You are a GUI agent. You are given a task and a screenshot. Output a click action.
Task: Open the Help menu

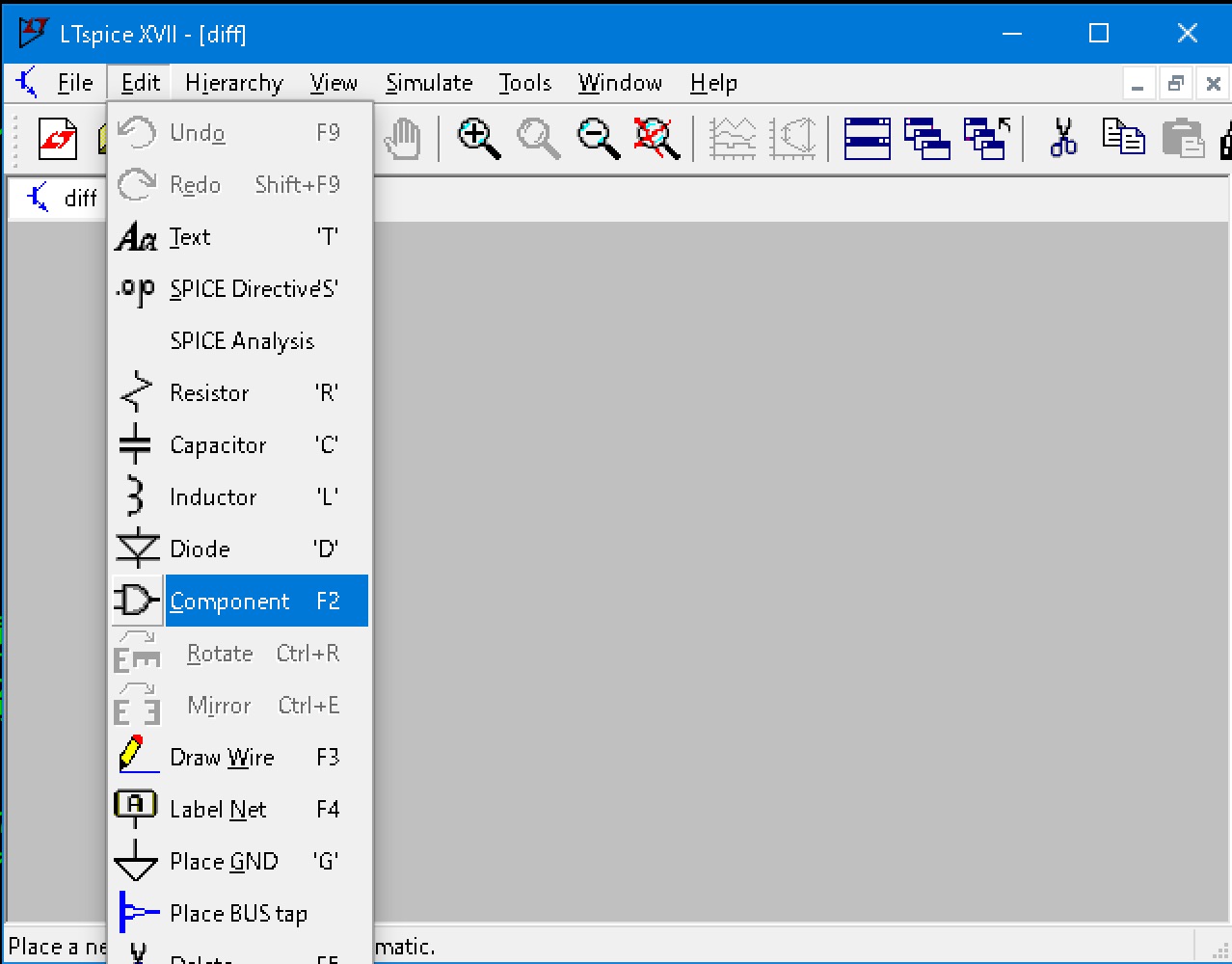click(x=713, y=83)
